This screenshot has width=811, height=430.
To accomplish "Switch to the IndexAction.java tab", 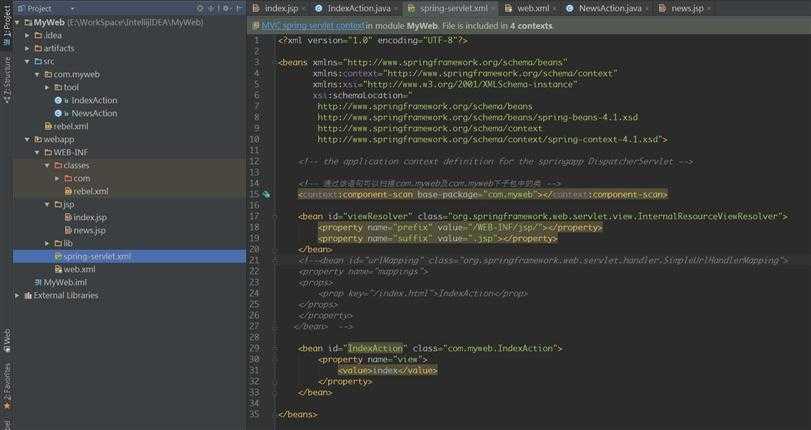I will (x=358, y=8).
